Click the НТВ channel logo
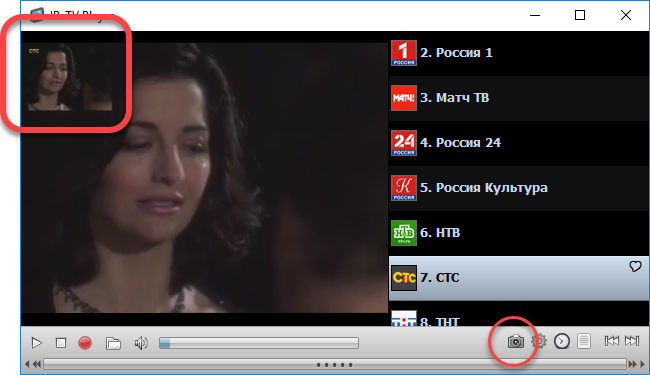650x375 pixels. point(404,233)
